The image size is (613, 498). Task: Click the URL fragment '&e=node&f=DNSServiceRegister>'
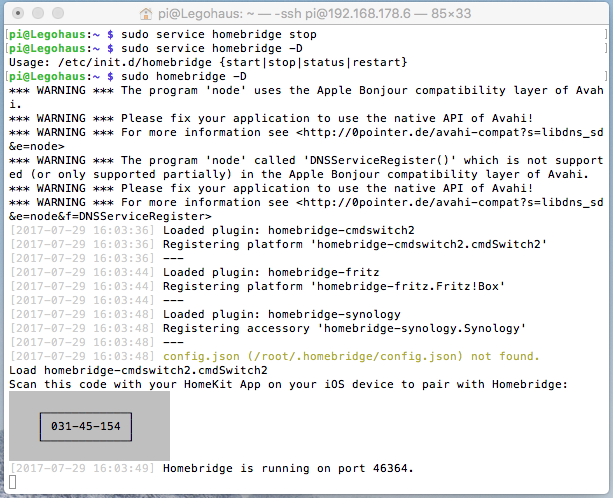click(x=110, y=217)
